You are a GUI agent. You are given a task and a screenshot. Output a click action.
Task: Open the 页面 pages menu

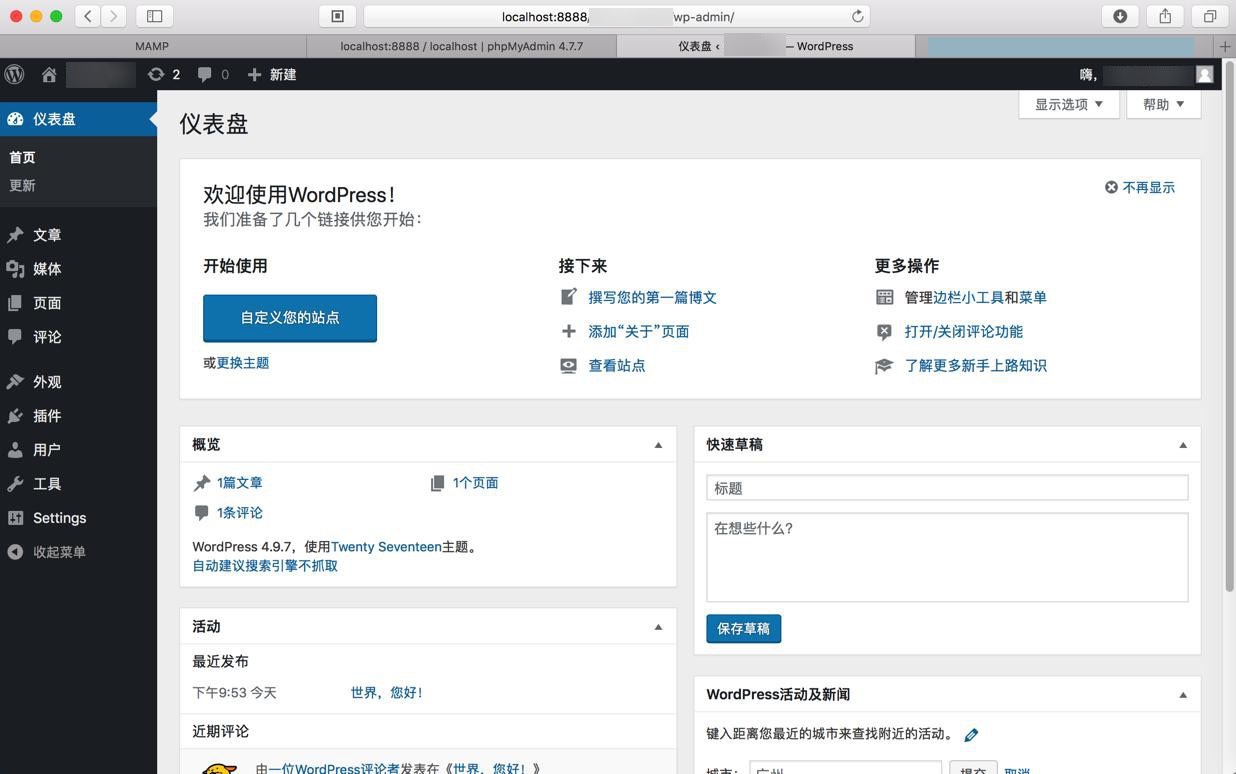[78, 303]
